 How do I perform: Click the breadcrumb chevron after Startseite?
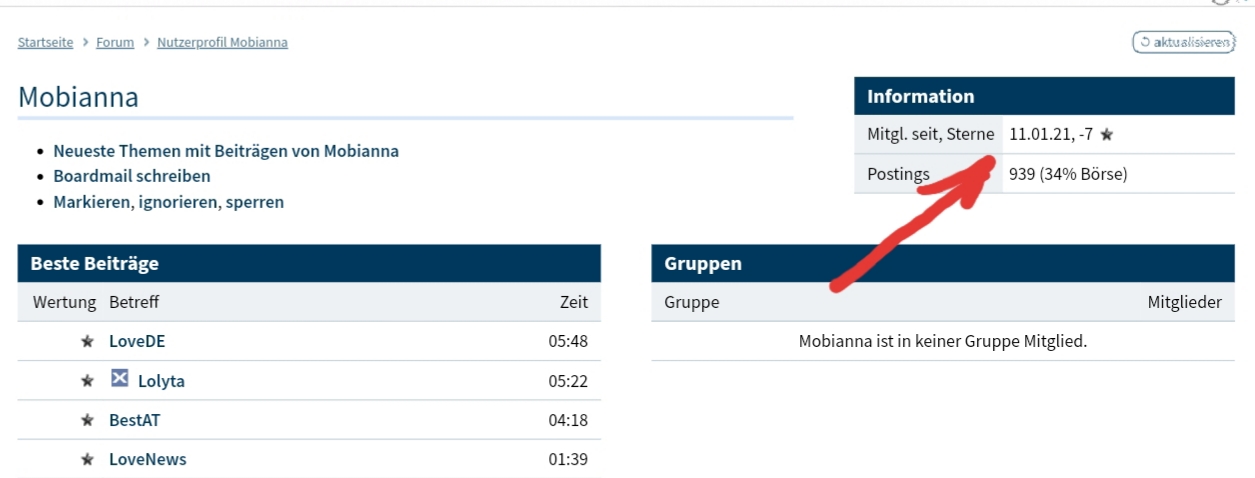[86, 43]
